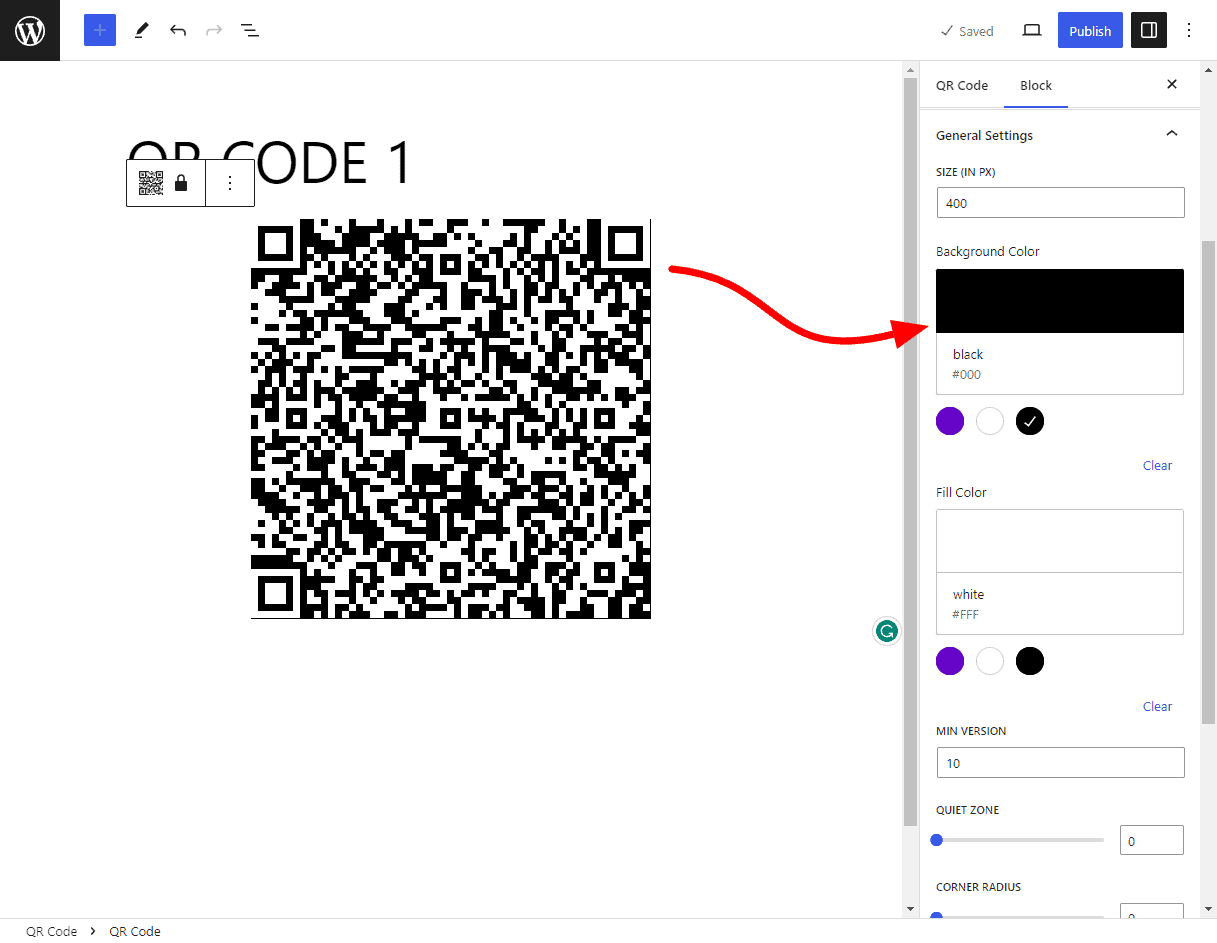Clear the Background Color selection
1217x943 pixels.
1156,465
